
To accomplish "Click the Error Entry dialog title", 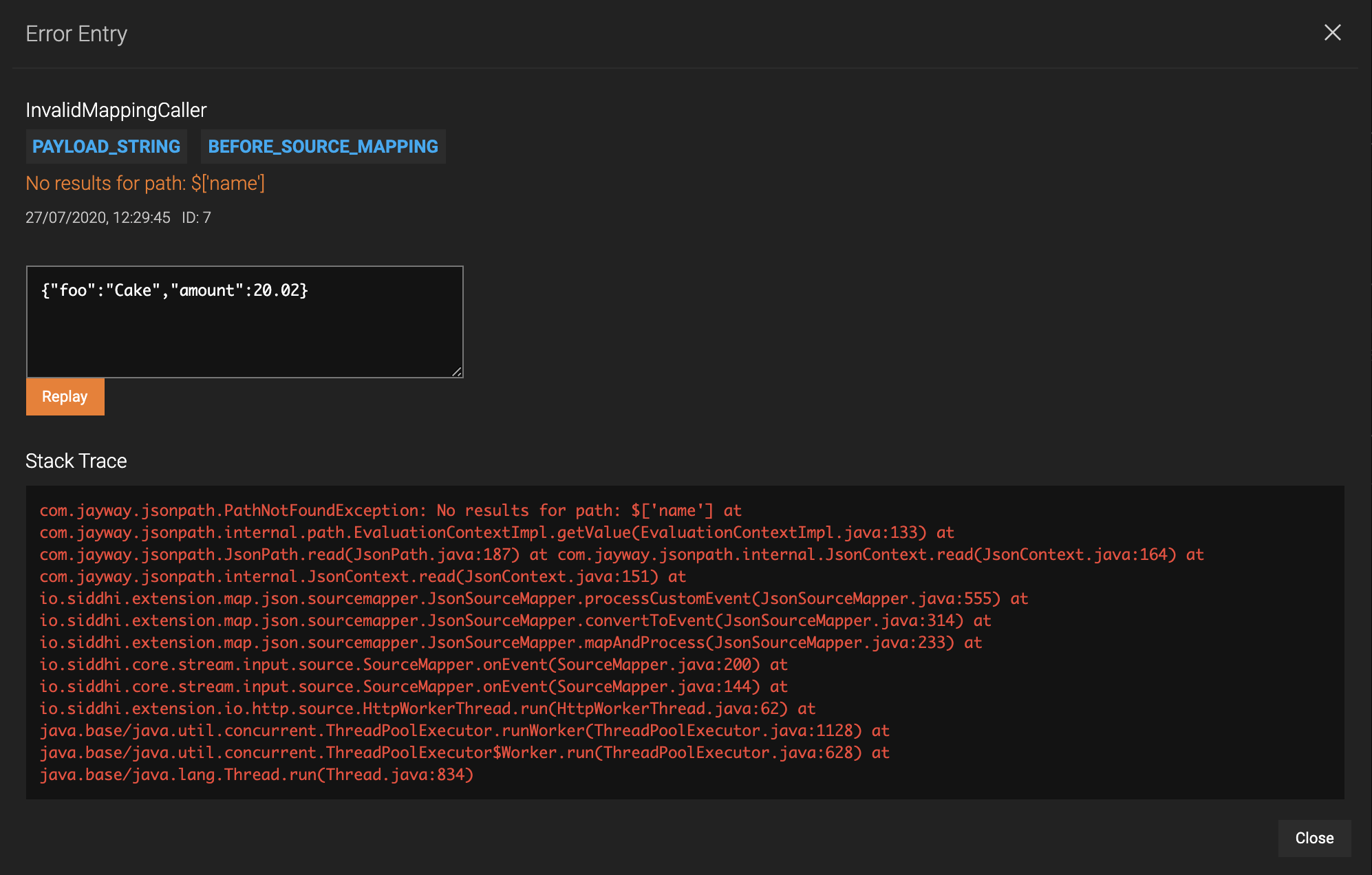I will point(76,34).
